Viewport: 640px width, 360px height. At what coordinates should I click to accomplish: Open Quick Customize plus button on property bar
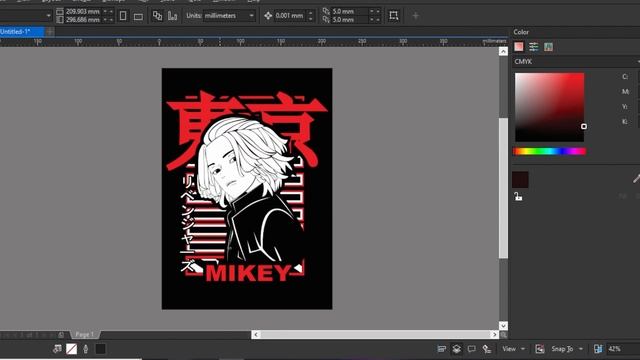click(416, 16)
